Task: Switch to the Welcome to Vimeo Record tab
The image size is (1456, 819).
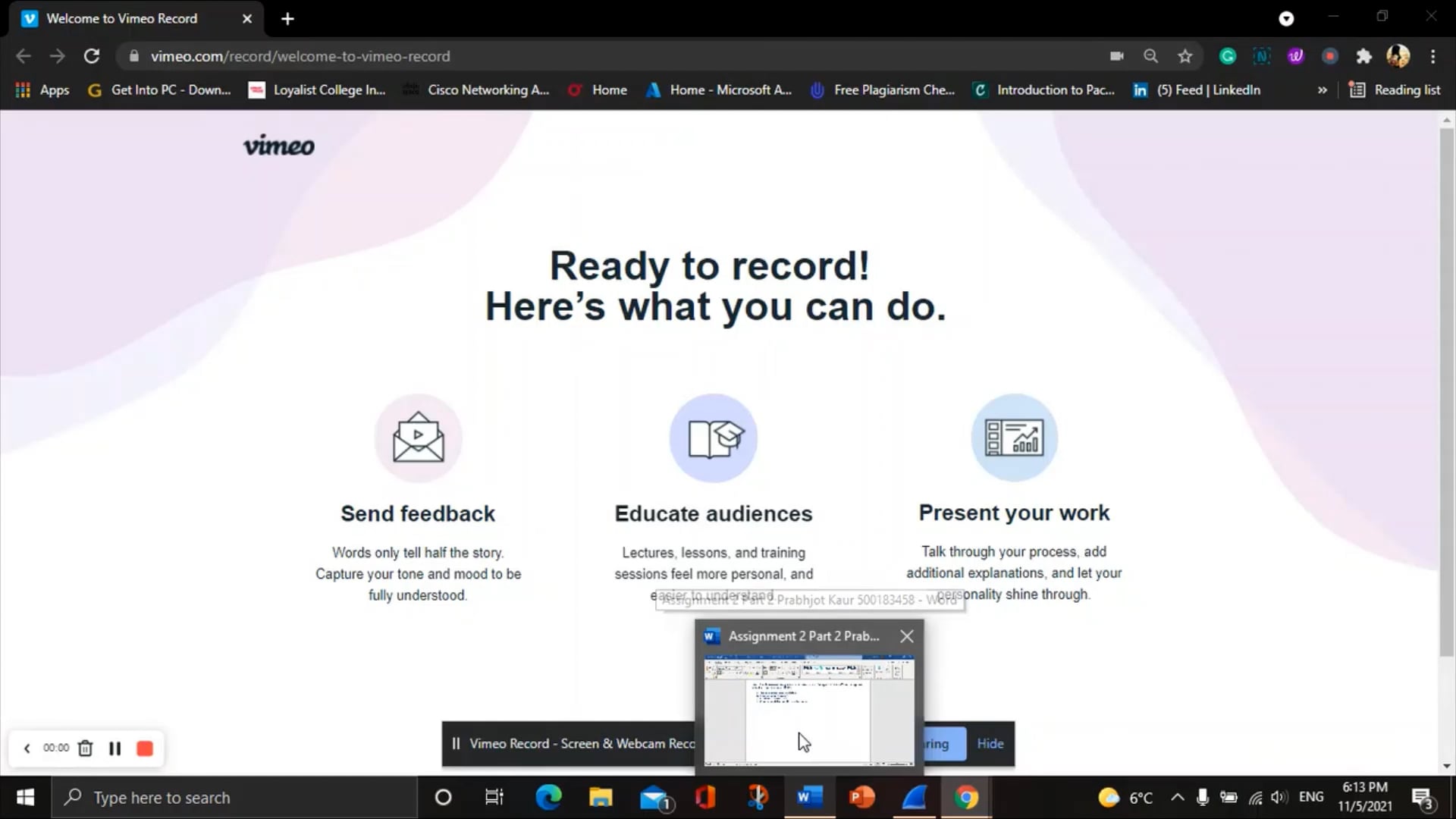Action: coord(121,18)
